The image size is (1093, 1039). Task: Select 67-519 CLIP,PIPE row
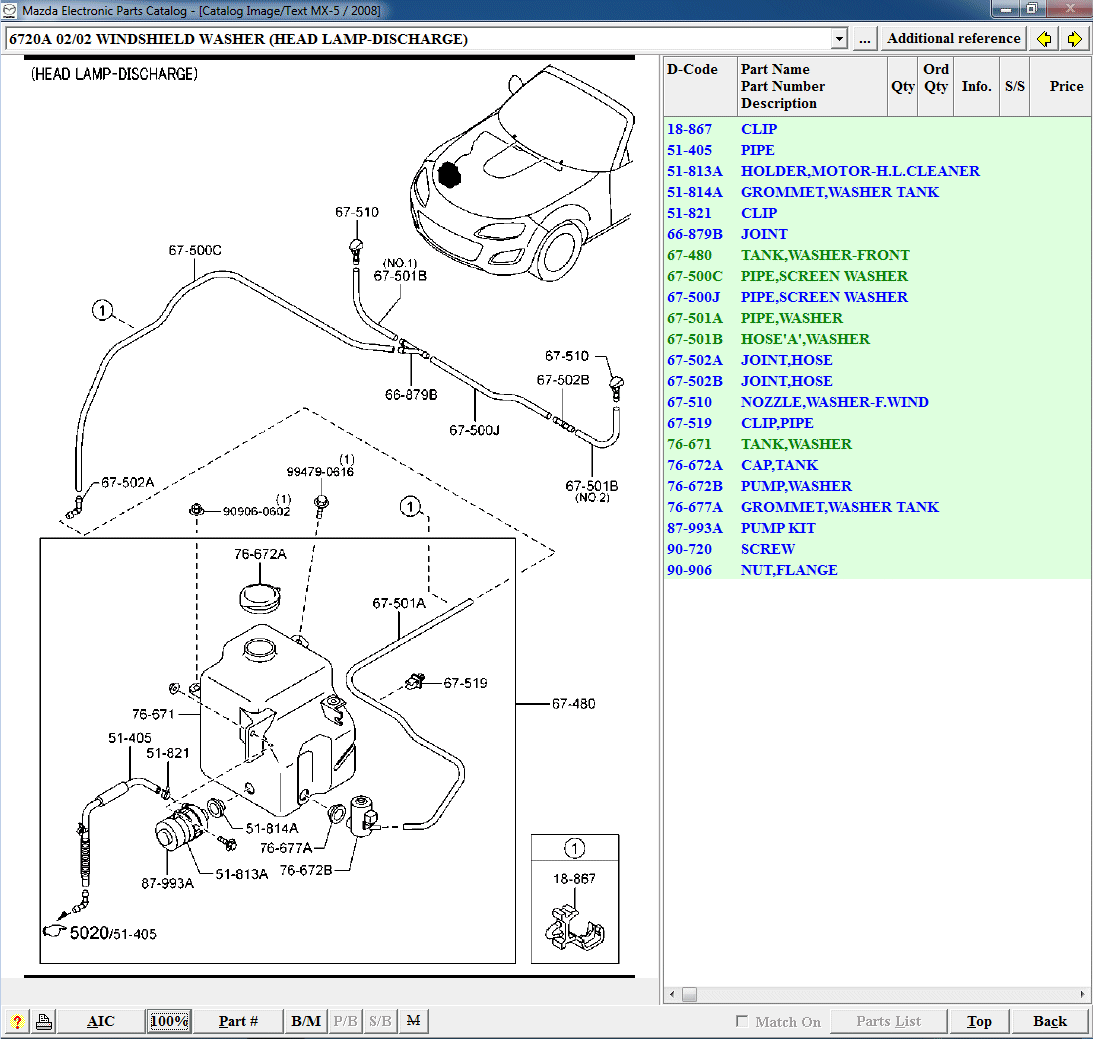[877, 423]
